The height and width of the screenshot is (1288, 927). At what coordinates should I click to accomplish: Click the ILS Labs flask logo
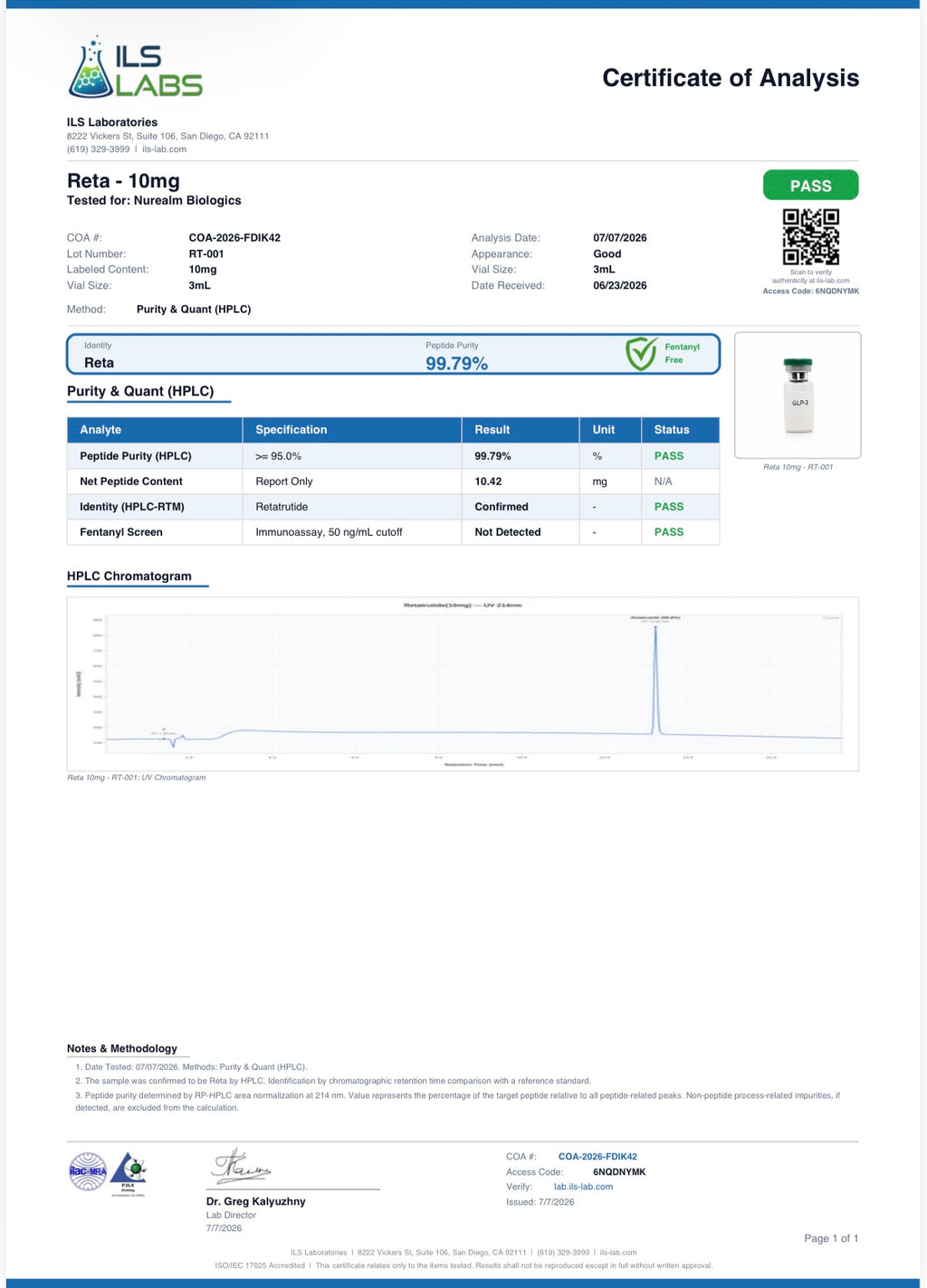(x=136, y=68)
